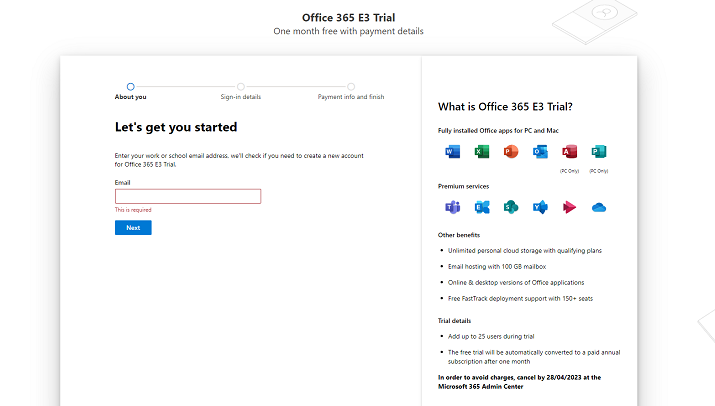Click the '(PC Only)' note under Publisher
The image size is (715, 406).
pyautogui.click(x=599, y=171)
